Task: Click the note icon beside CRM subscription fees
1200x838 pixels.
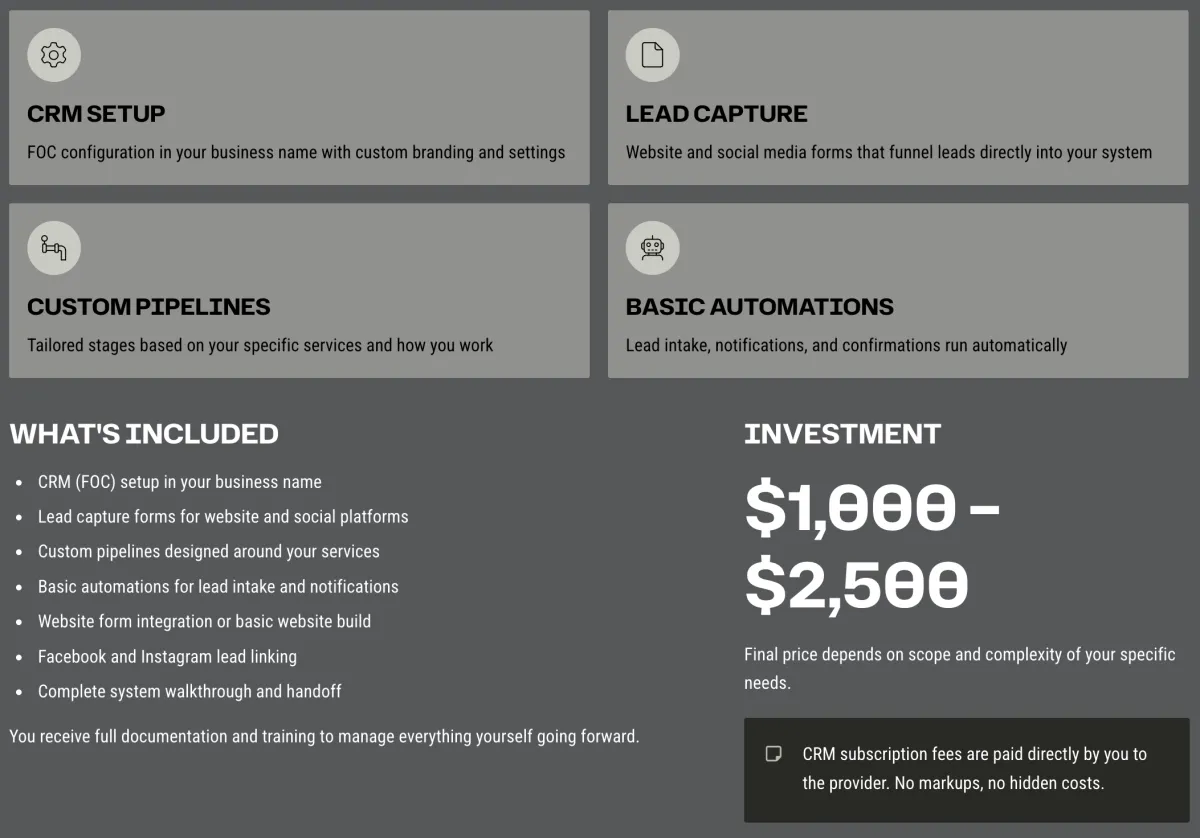Action: 773,754
